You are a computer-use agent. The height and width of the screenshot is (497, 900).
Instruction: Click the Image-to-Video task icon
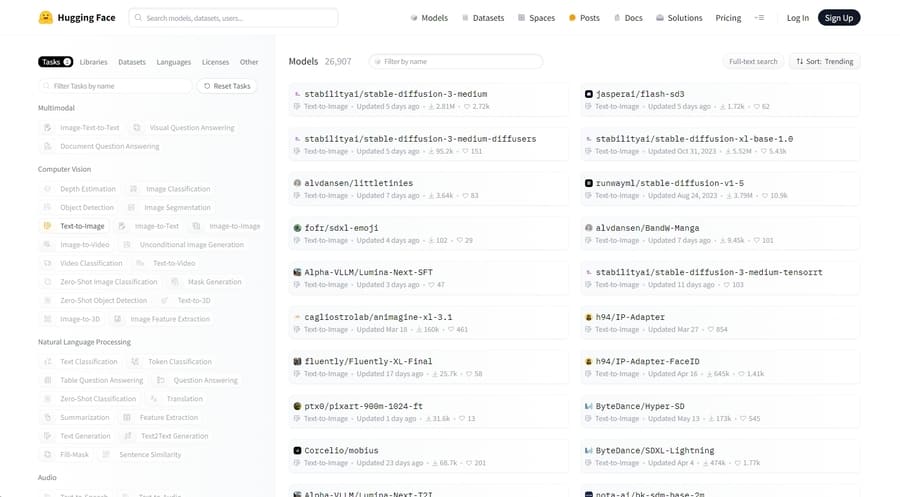click(x=48, y=244)
